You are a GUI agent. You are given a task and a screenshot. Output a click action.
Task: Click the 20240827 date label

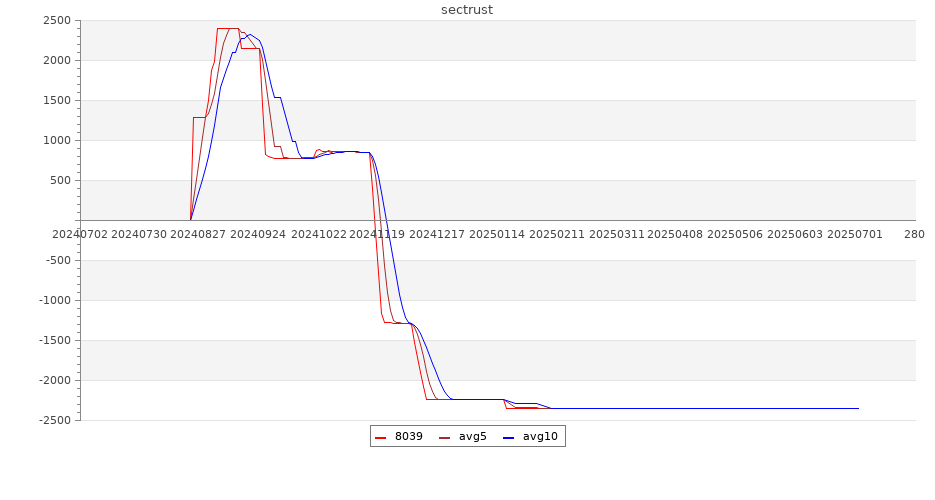[198, 234]
